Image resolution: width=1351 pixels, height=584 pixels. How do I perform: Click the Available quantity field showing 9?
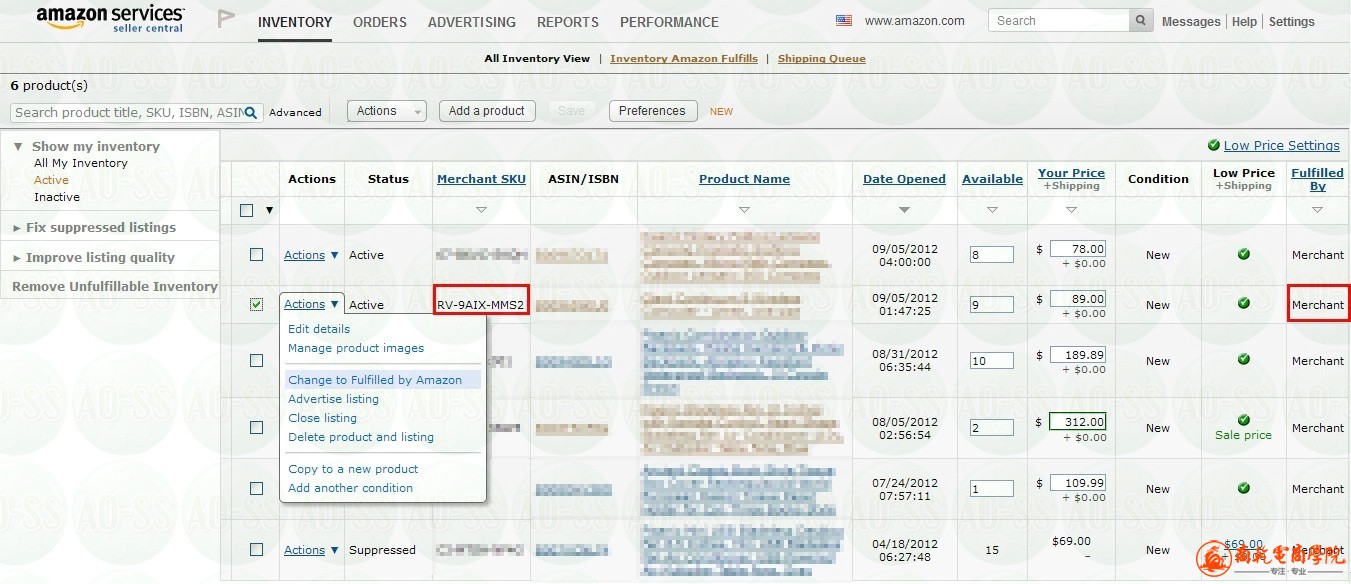coord(991,305)
